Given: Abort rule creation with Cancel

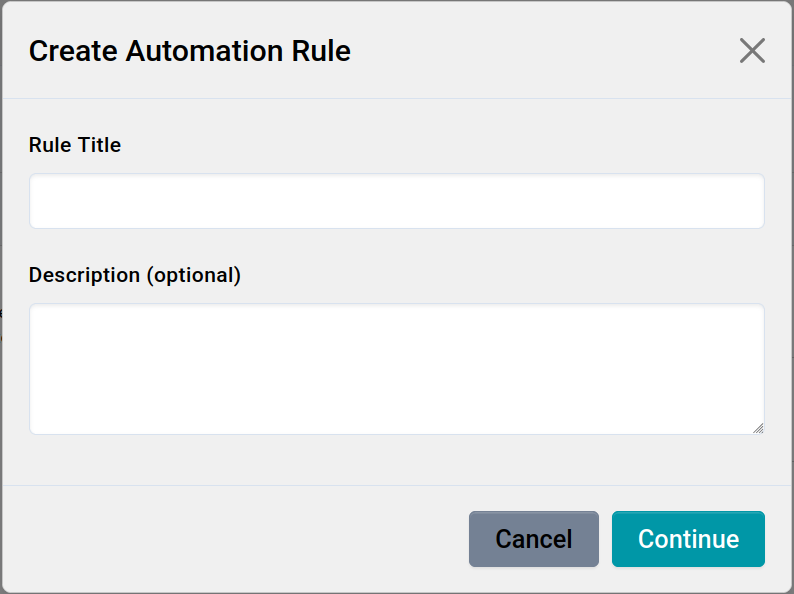Looking at the screenshot, I should 533,539.
